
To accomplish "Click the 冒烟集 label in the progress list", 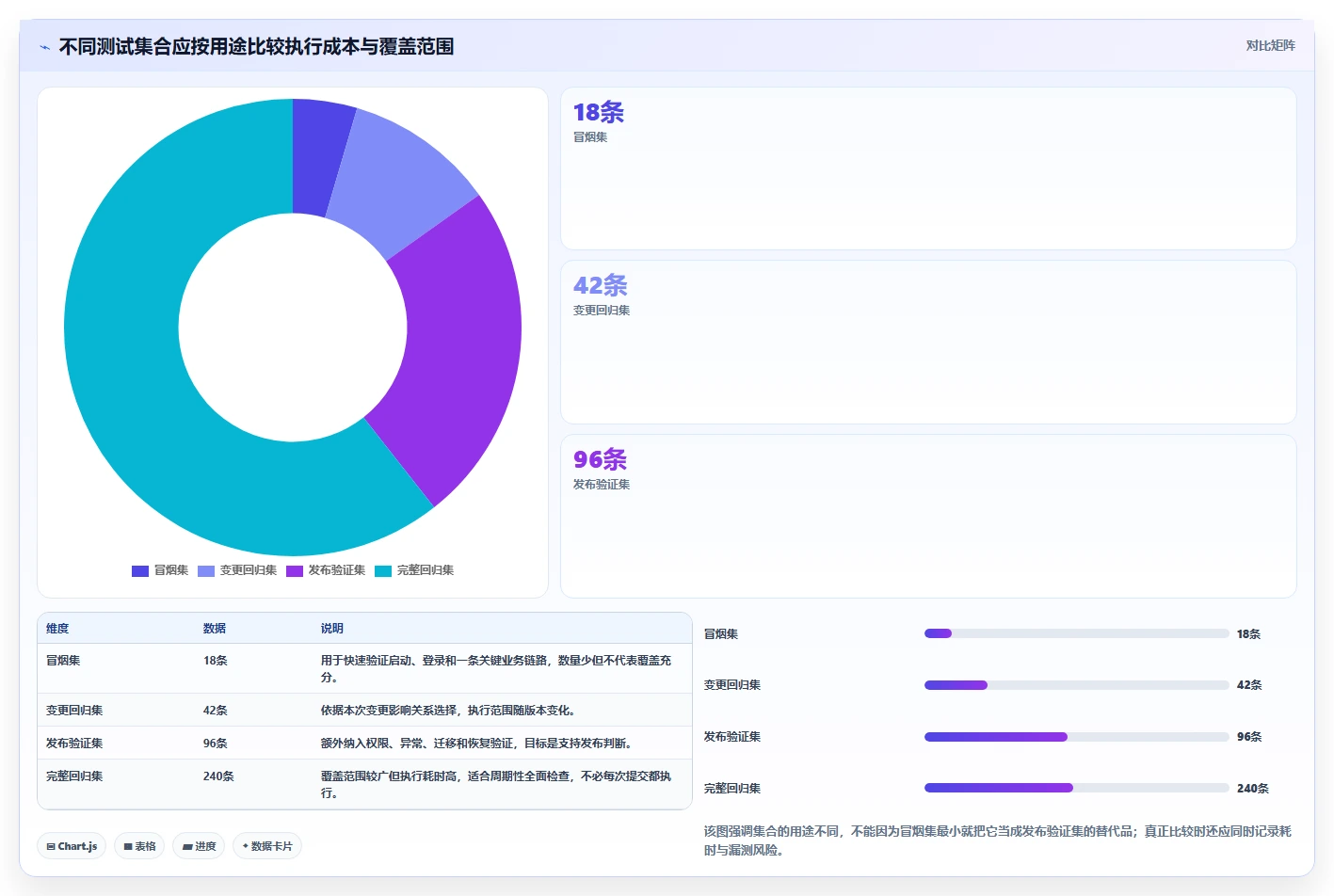I will point(721,634).
